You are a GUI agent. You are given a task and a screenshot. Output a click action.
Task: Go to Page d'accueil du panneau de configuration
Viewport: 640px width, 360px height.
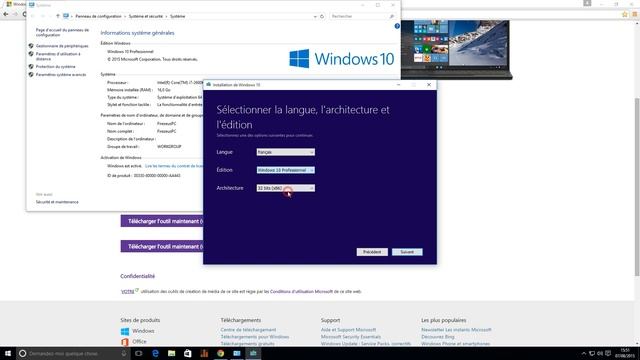tap(62, 32)
